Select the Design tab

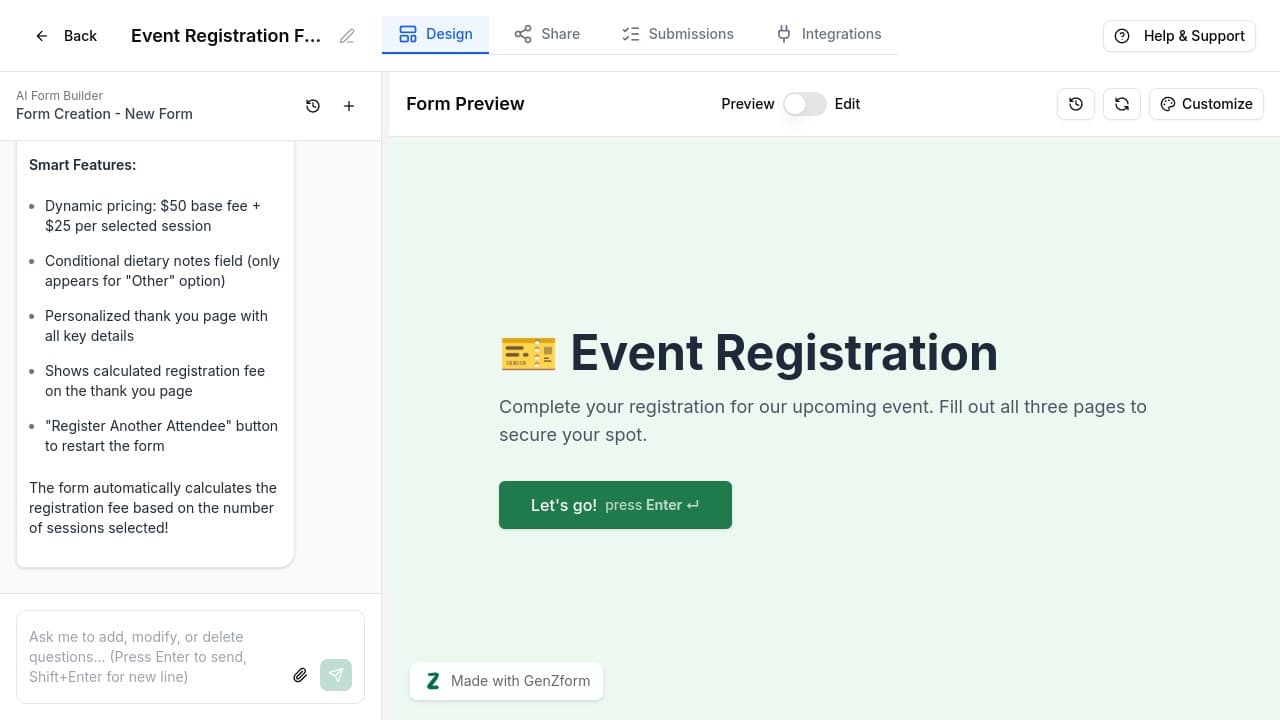[x=436, y=33]
